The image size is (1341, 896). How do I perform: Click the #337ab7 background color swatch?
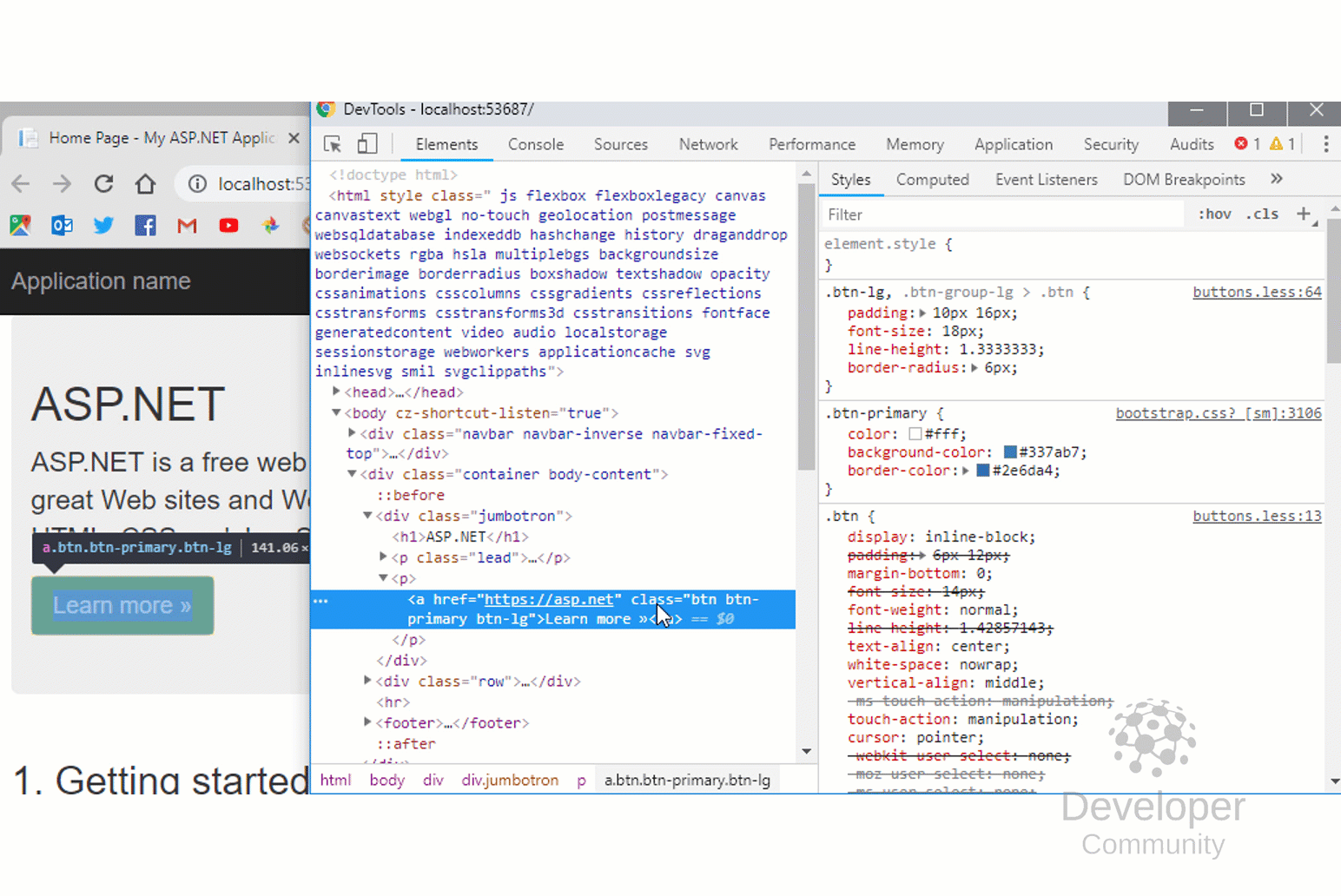tap(1010, 452)
